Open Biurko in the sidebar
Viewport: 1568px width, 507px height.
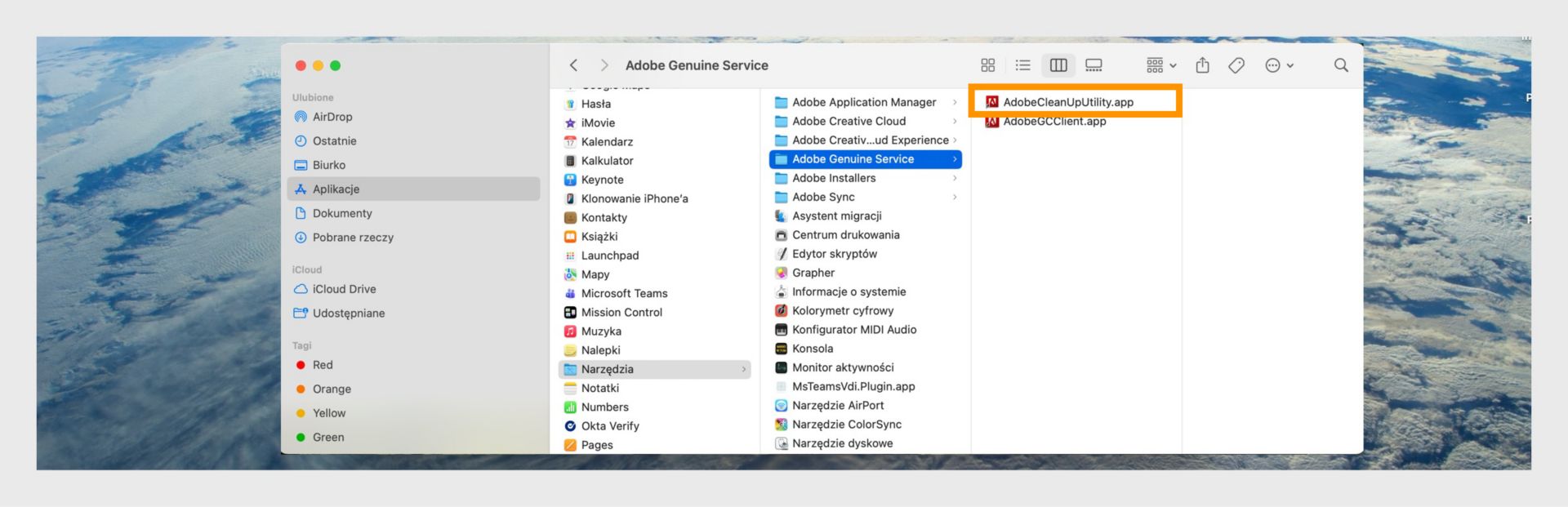tap(413, 165)
